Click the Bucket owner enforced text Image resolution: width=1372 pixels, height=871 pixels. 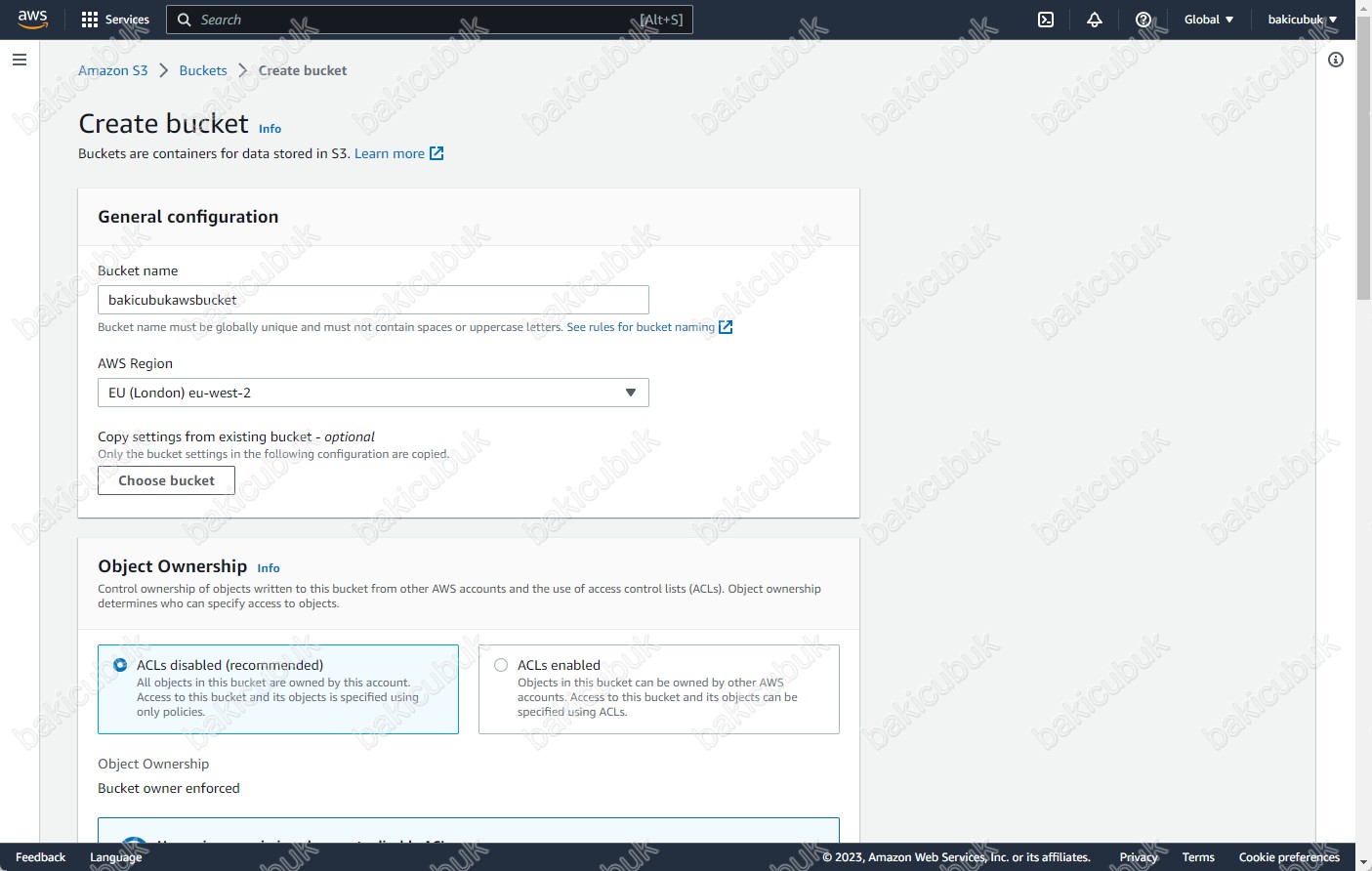pyautogui.click(x=169, y=788)
